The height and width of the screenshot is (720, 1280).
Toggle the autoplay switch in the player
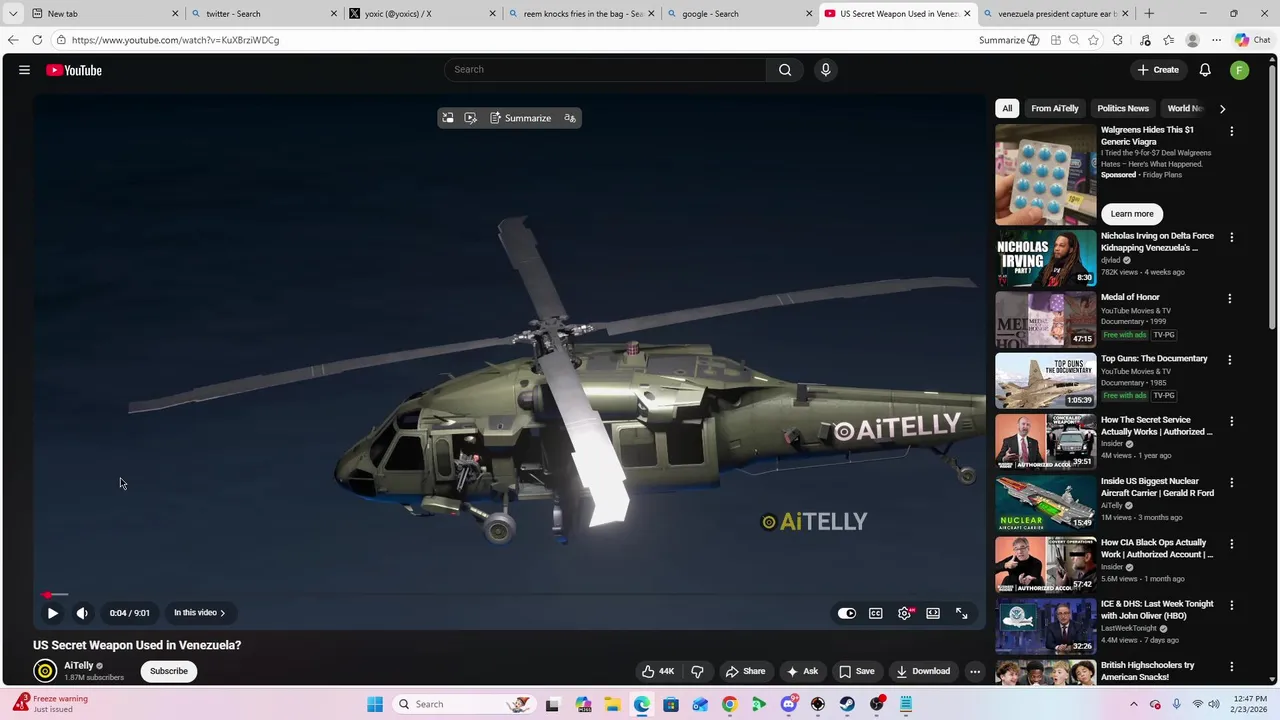pyautogui.click(x=847, y=613)
